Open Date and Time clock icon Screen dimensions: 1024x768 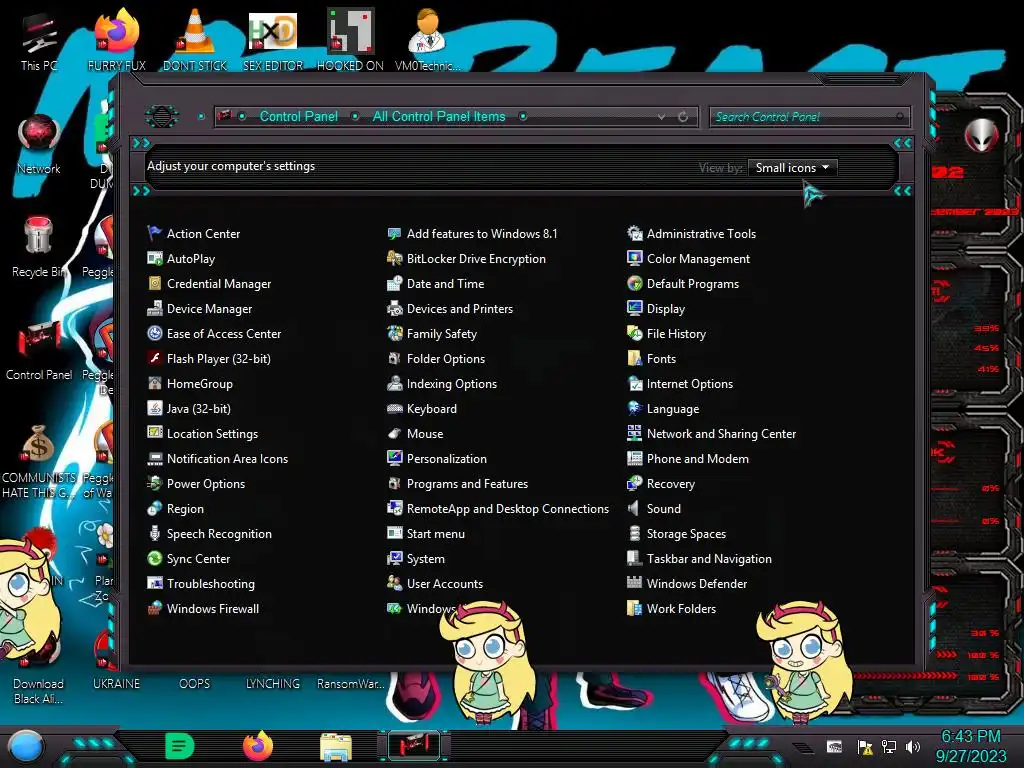tap(394, 283)
